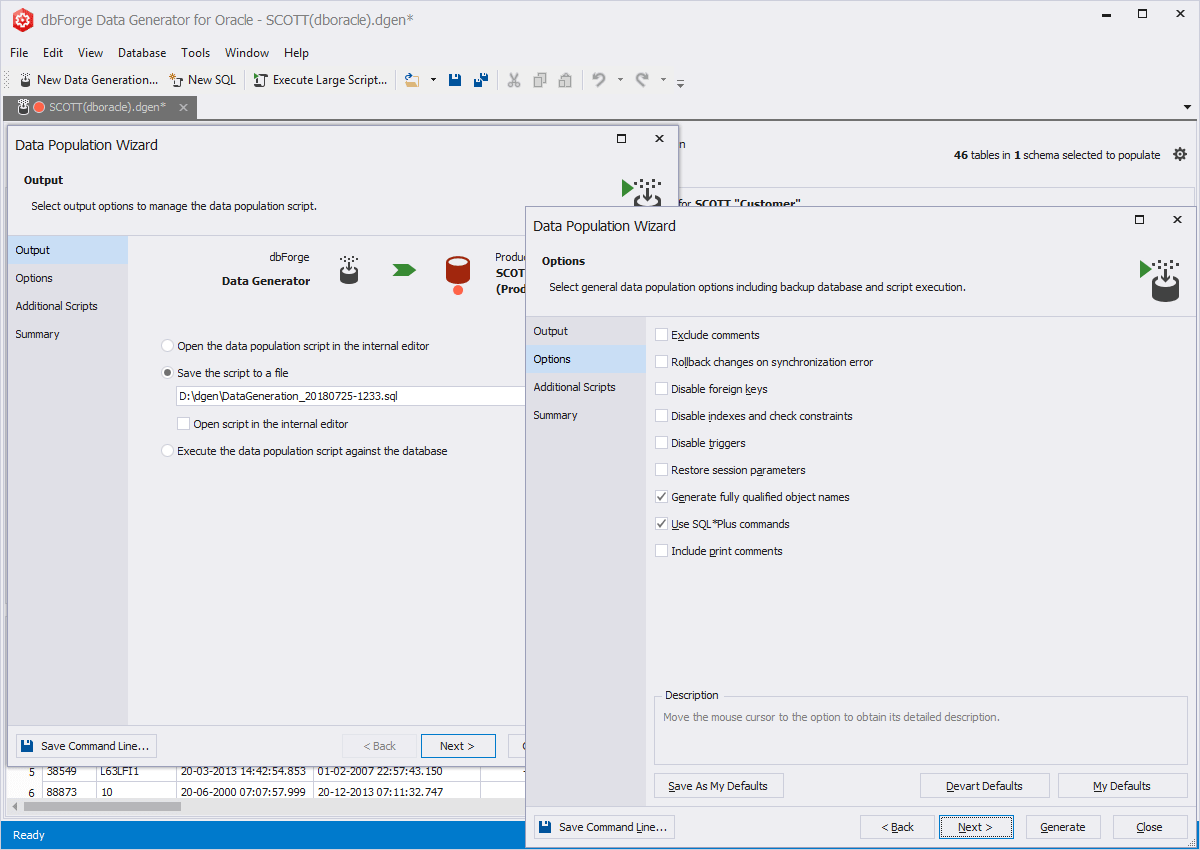The height and width of the screenshot is (850, 1200).
Task: Select the Undo toolbar icon
Action: coord(598,79)
